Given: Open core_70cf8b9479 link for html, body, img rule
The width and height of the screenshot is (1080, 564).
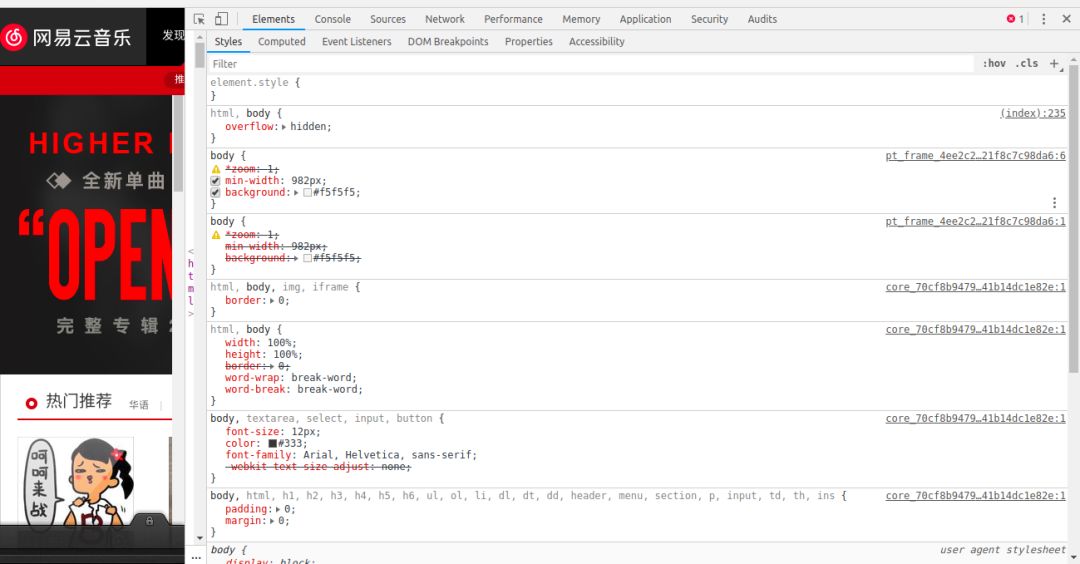Looking at the screenshot, I should (x=975, y=287).
